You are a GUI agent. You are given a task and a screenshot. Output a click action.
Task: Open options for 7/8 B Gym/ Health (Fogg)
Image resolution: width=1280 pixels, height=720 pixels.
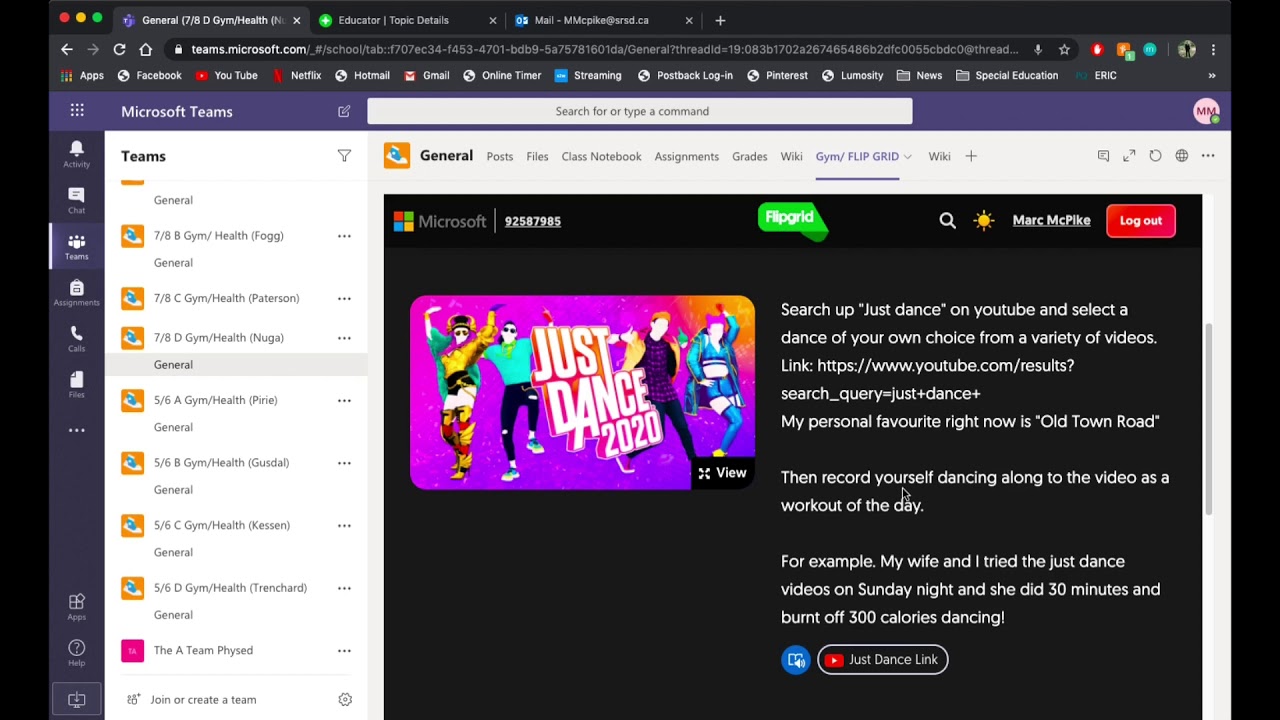pos(344,236)
